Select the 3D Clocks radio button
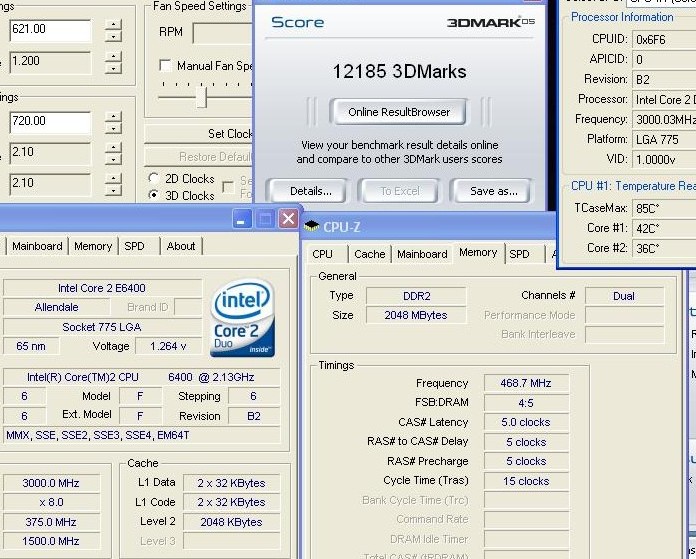This screenshot has width=696, height=559. pyautogui.click(x=154, y=195)
